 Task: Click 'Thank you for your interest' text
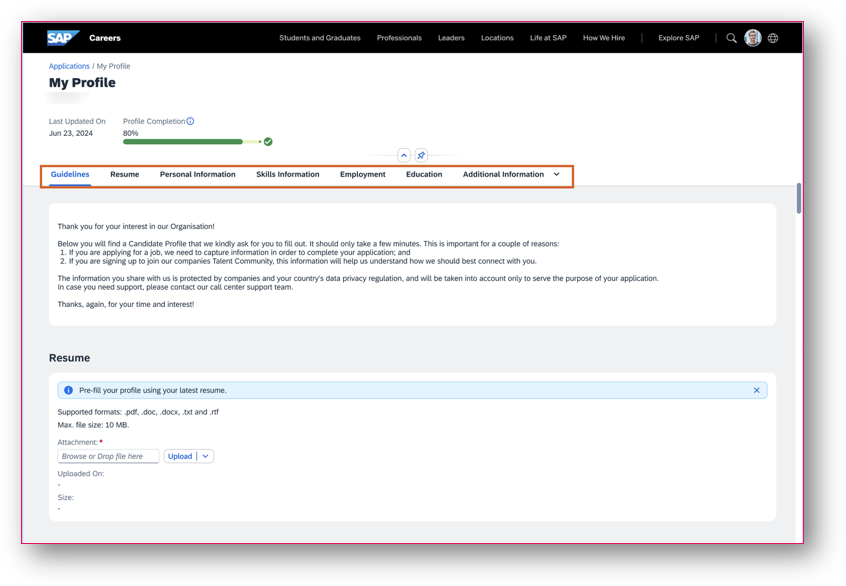136,227
